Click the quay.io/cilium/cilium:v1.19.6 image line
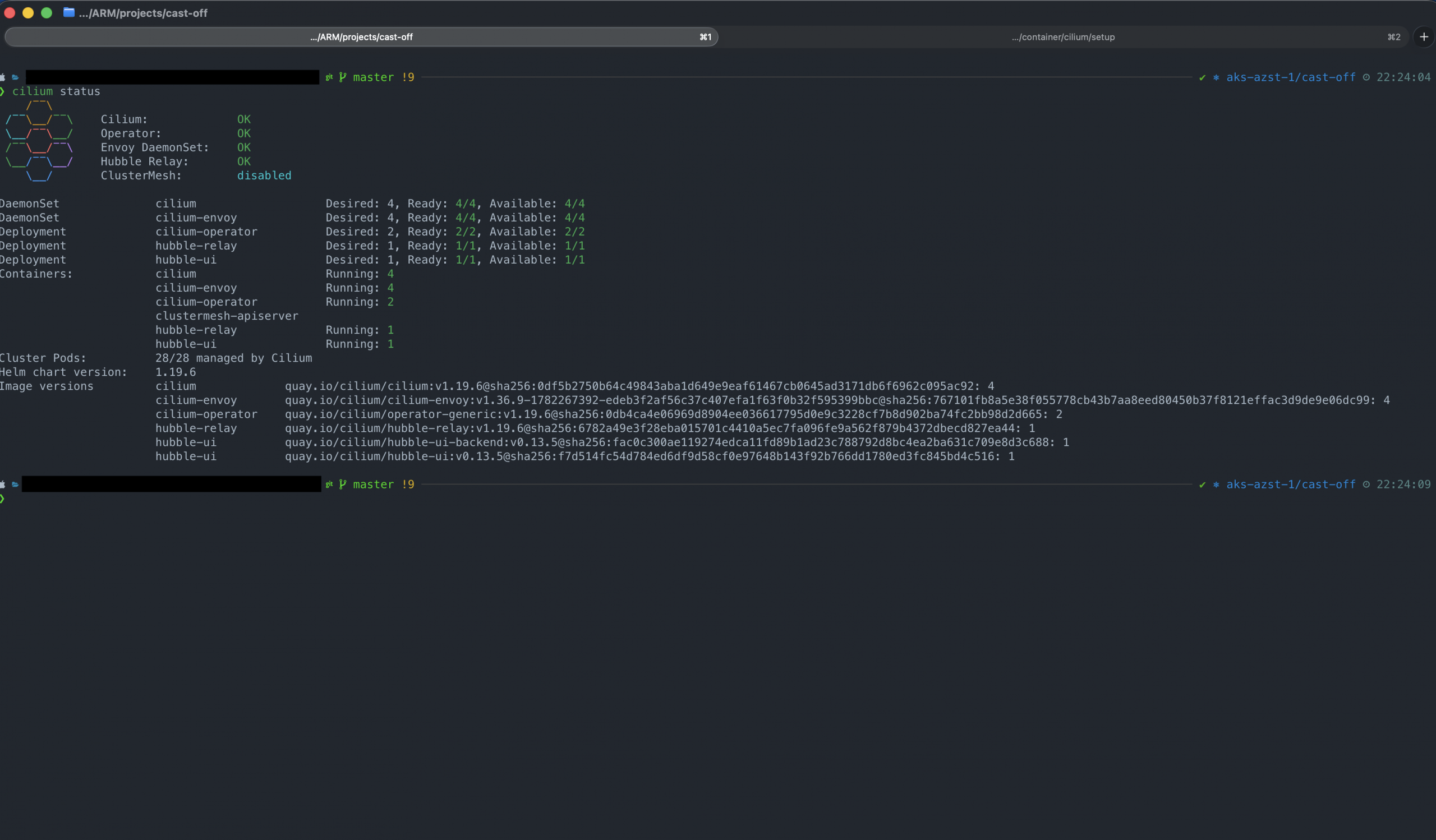 pos(639,386)
